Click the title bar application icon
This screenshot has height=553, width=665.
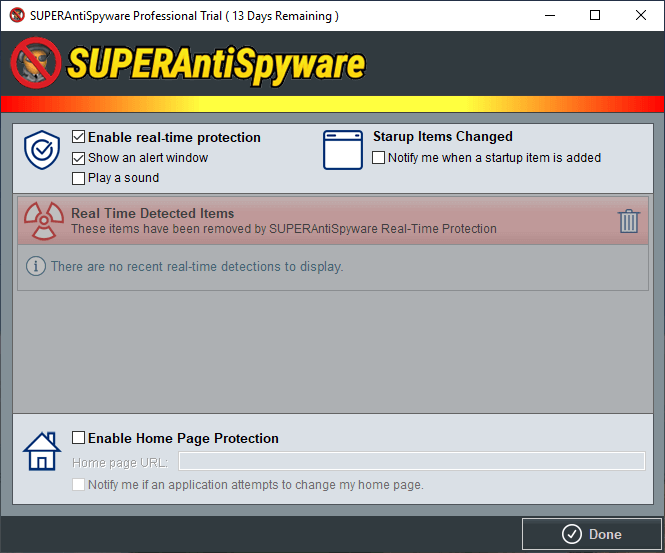click(x=17, y=15)
